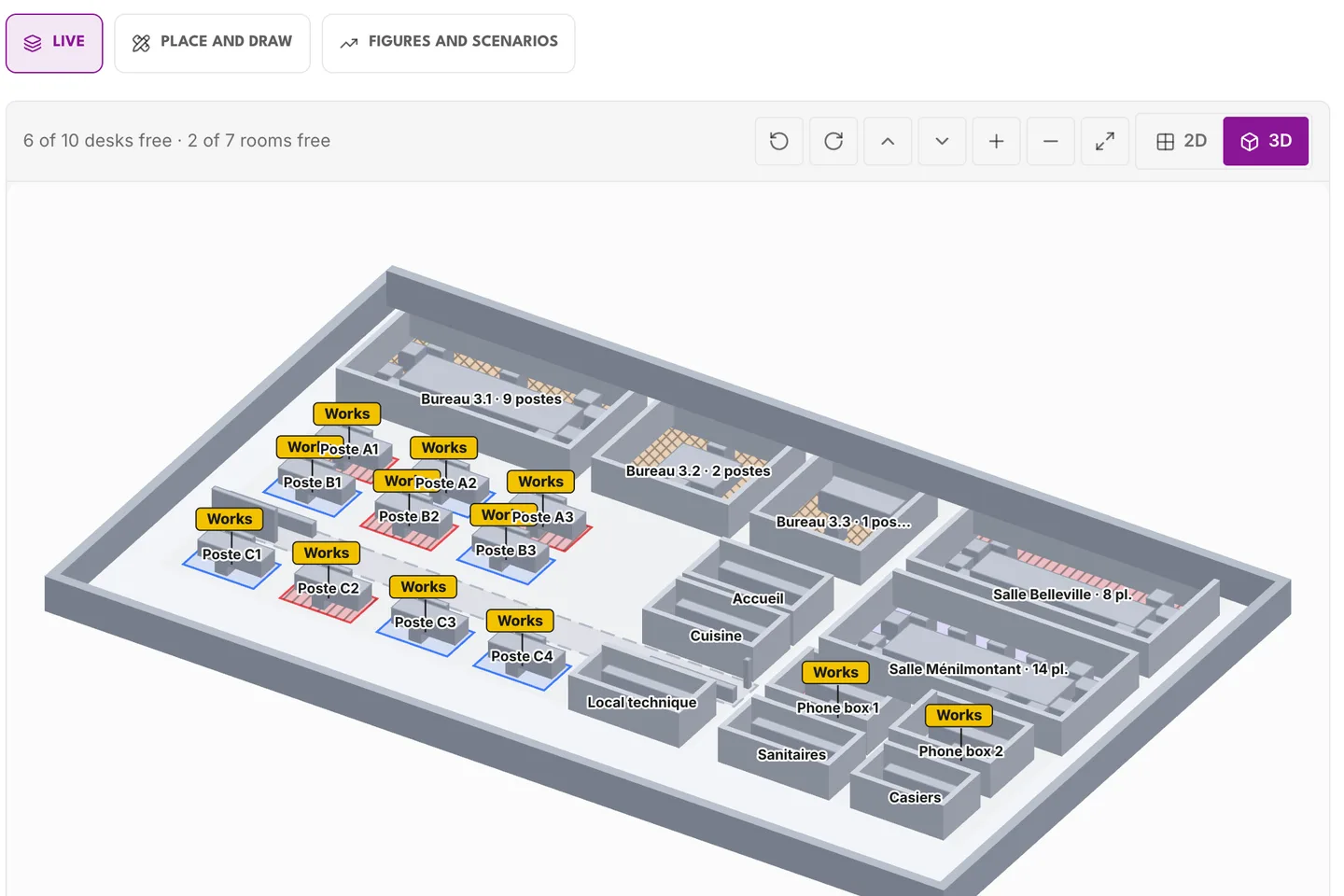
Task: Select the Poste B3 desk label
Action: click(506, 551)
